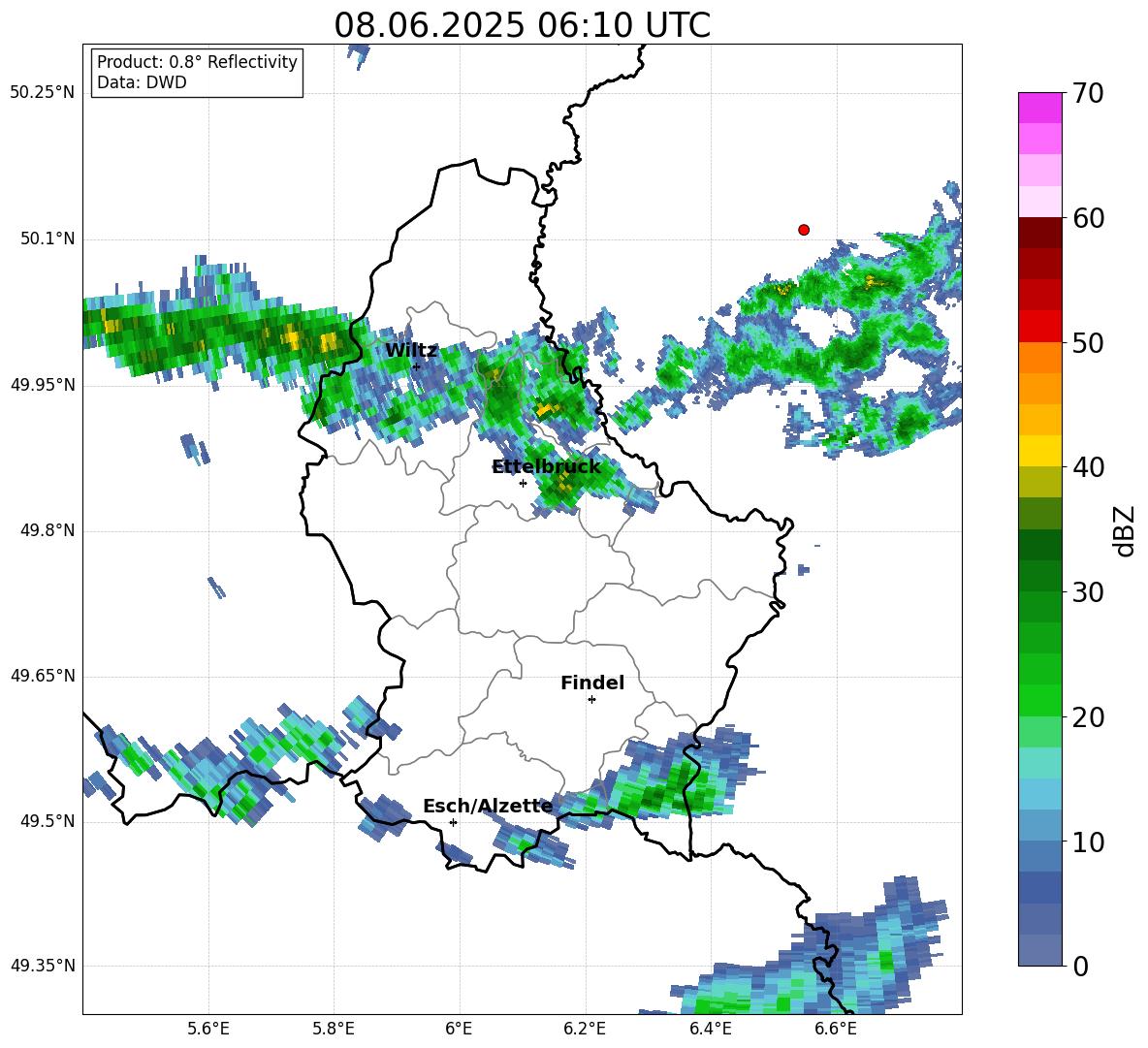Click the 6°E longitude label

coord(459,1029)
